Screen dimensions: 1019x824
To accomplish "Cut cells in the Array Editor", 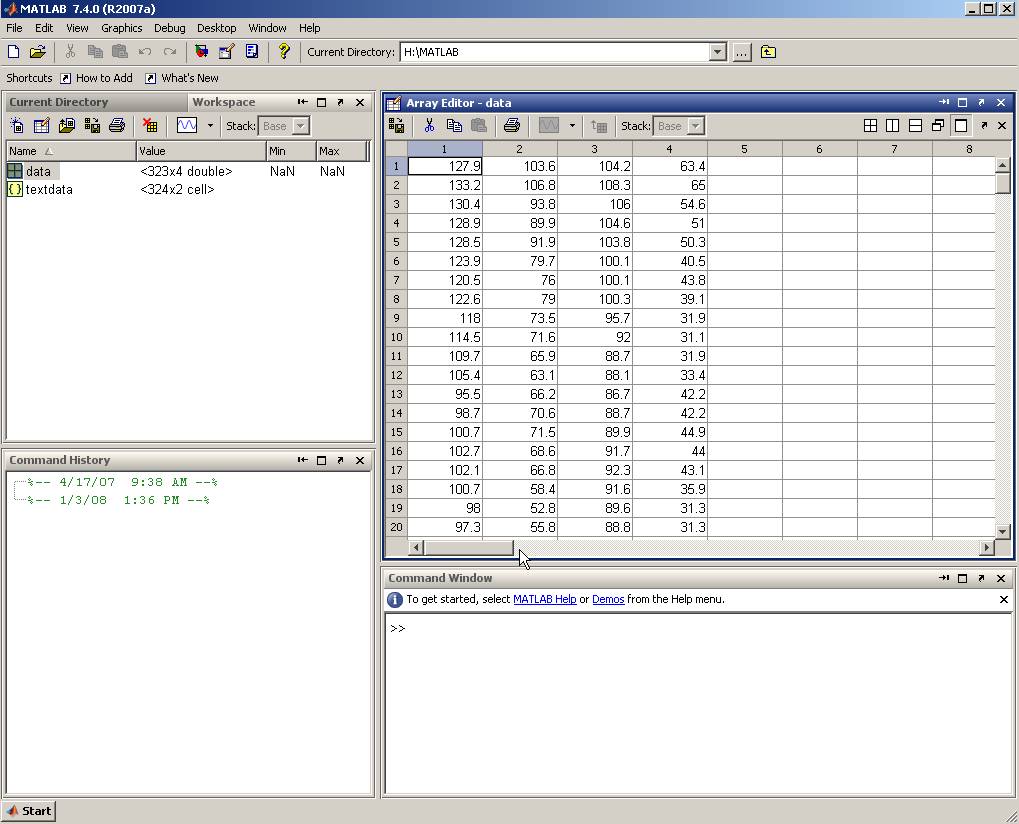I will click(x=429, y=125).
